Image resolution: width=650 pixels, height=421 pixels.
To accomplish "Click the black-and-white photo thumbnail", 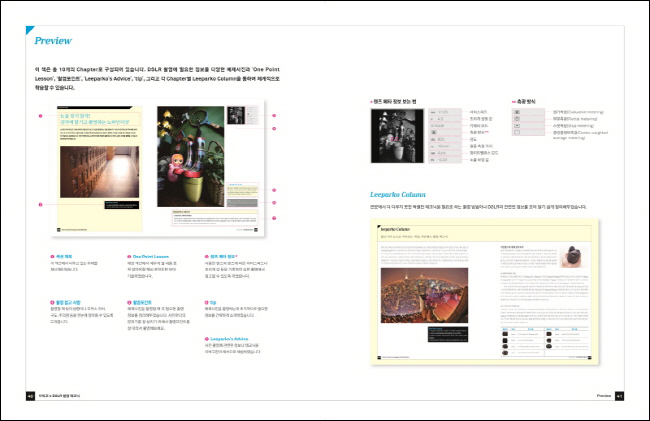I will (x=397, y=134).
